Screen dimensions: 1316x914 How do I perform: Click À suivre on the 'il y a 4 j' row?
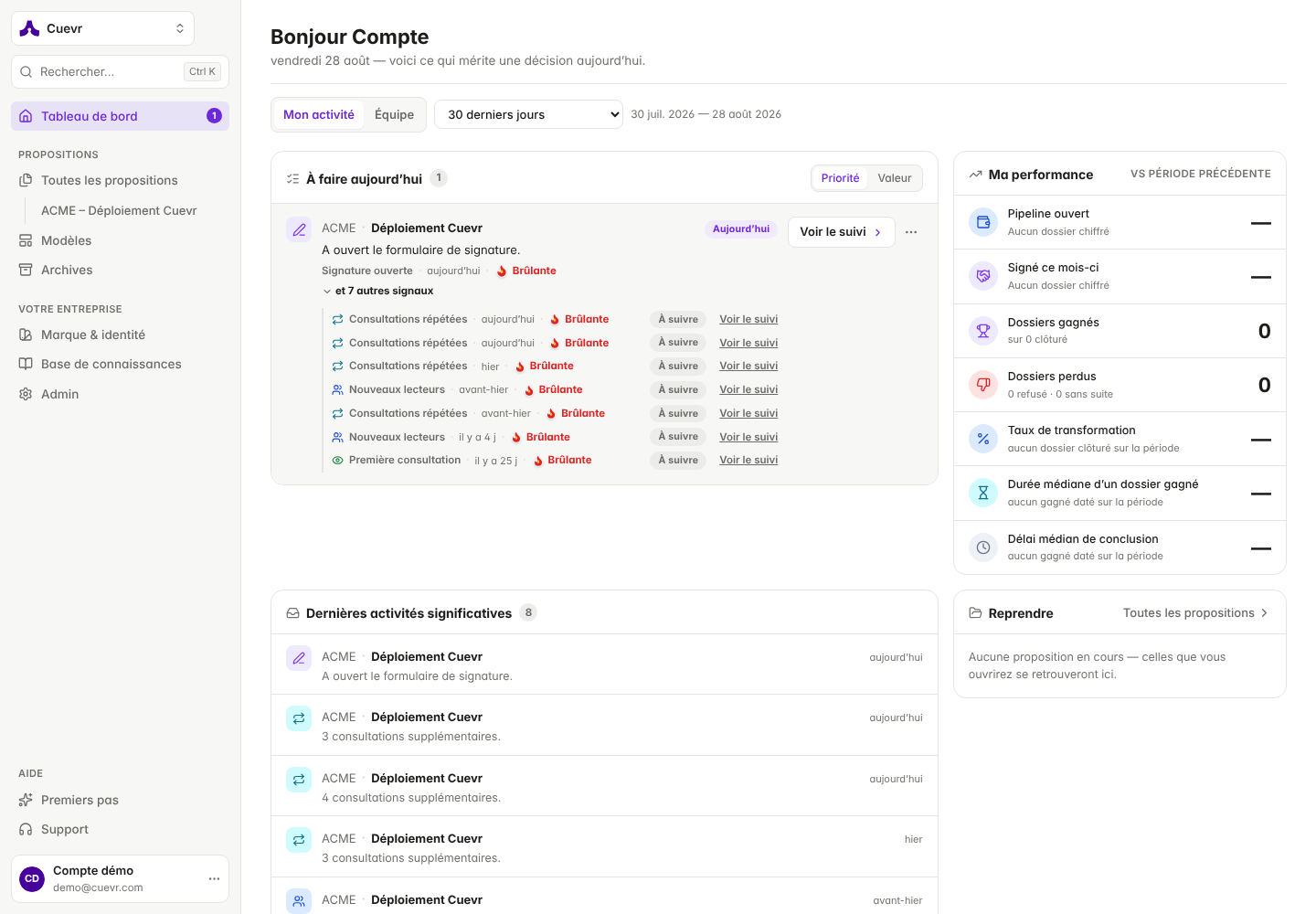tap(678, 437)
